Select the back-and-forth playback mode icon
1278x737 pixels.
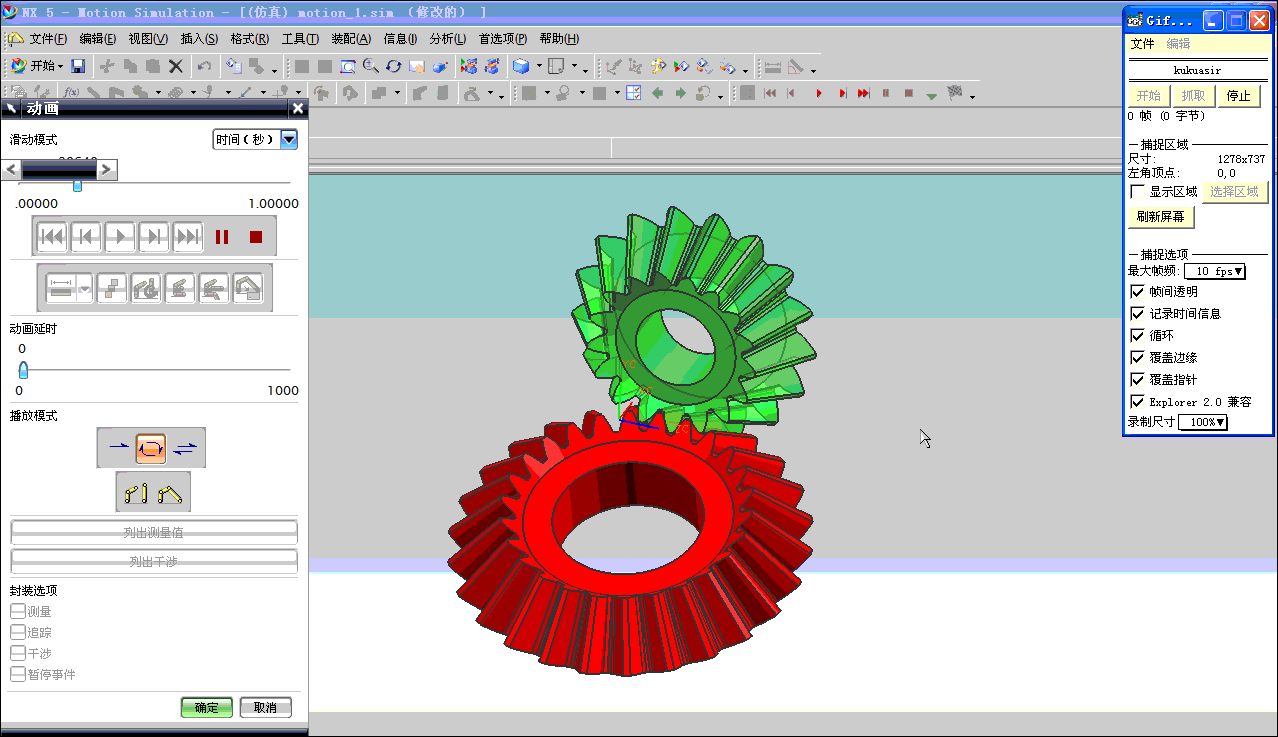click(x=185, y=447)
